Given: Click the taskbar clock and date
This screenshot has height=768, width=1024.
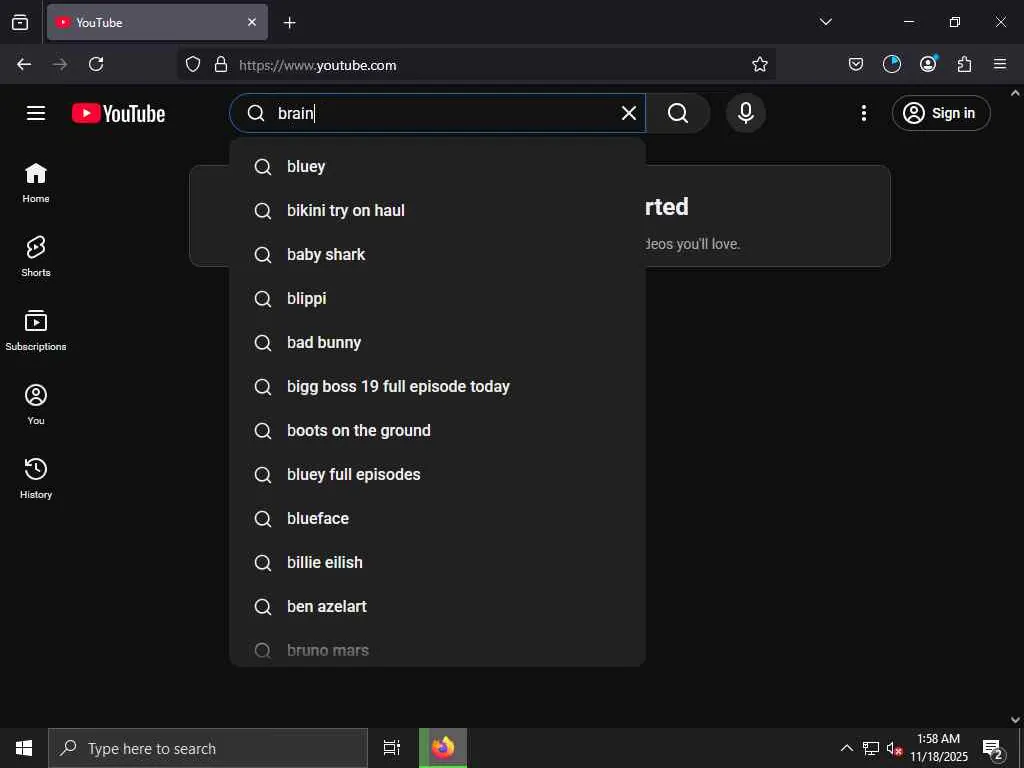Looking at the screenshot, I should point(939,748).
